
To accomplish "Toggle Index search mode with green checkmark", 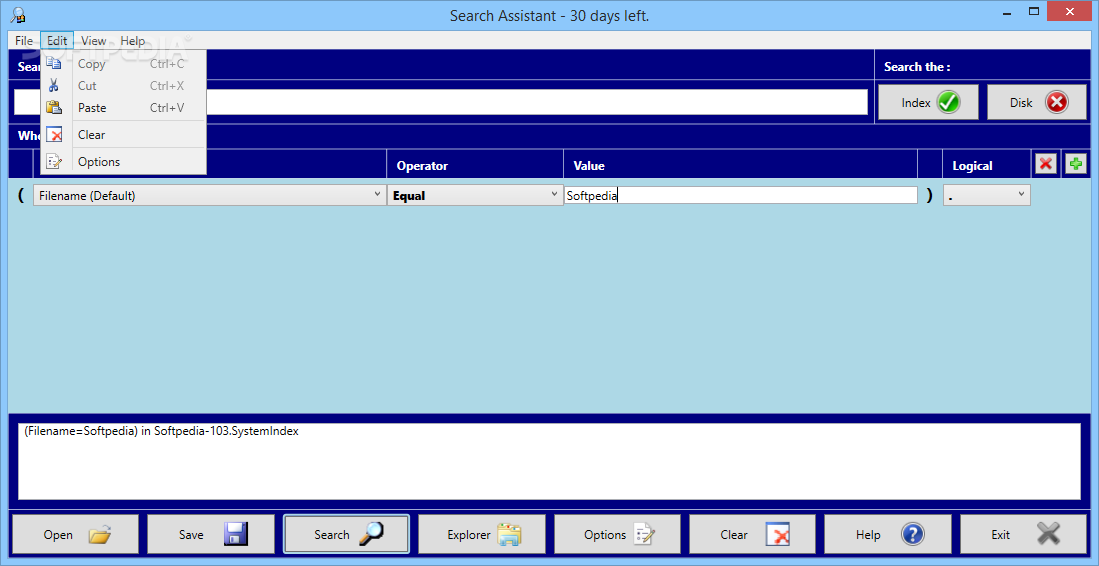I will pyautogui.click(x=929, y=103).
